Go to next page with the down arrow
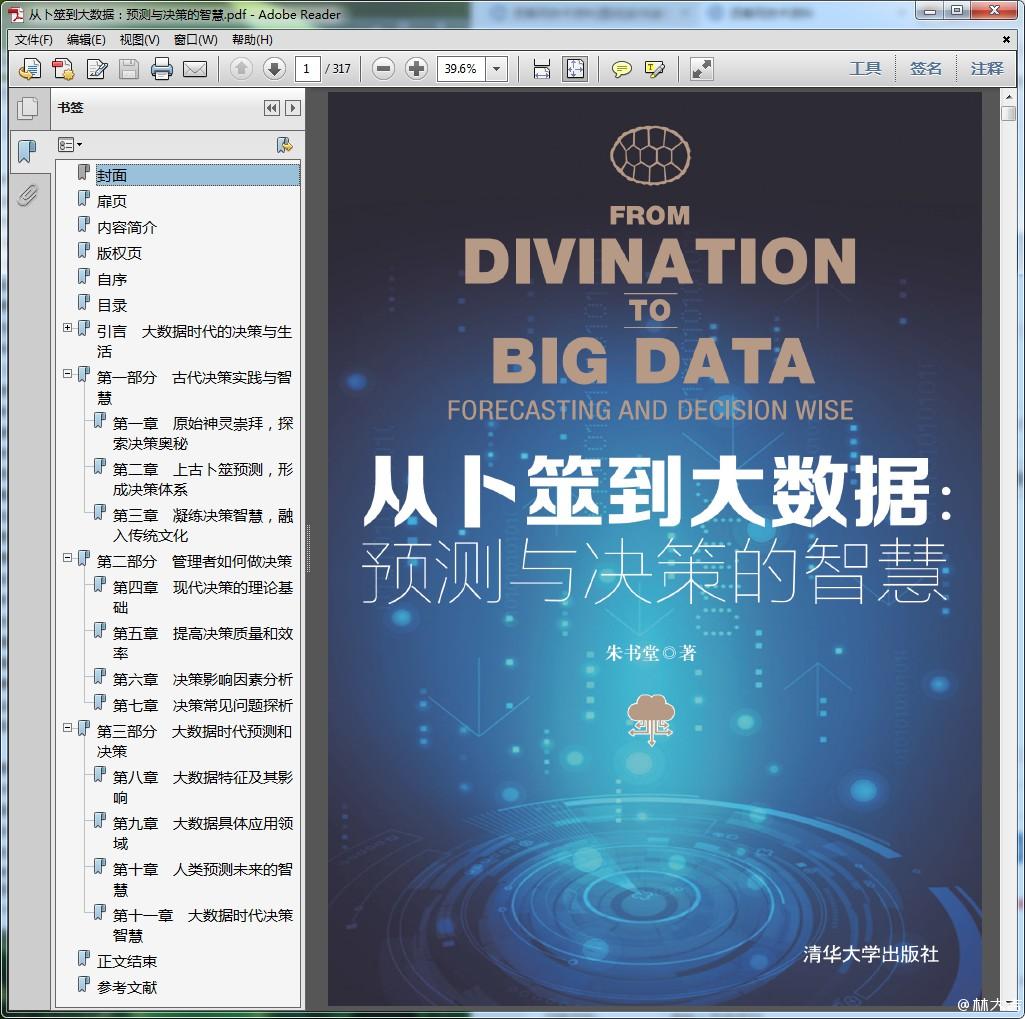 (274, 69)
